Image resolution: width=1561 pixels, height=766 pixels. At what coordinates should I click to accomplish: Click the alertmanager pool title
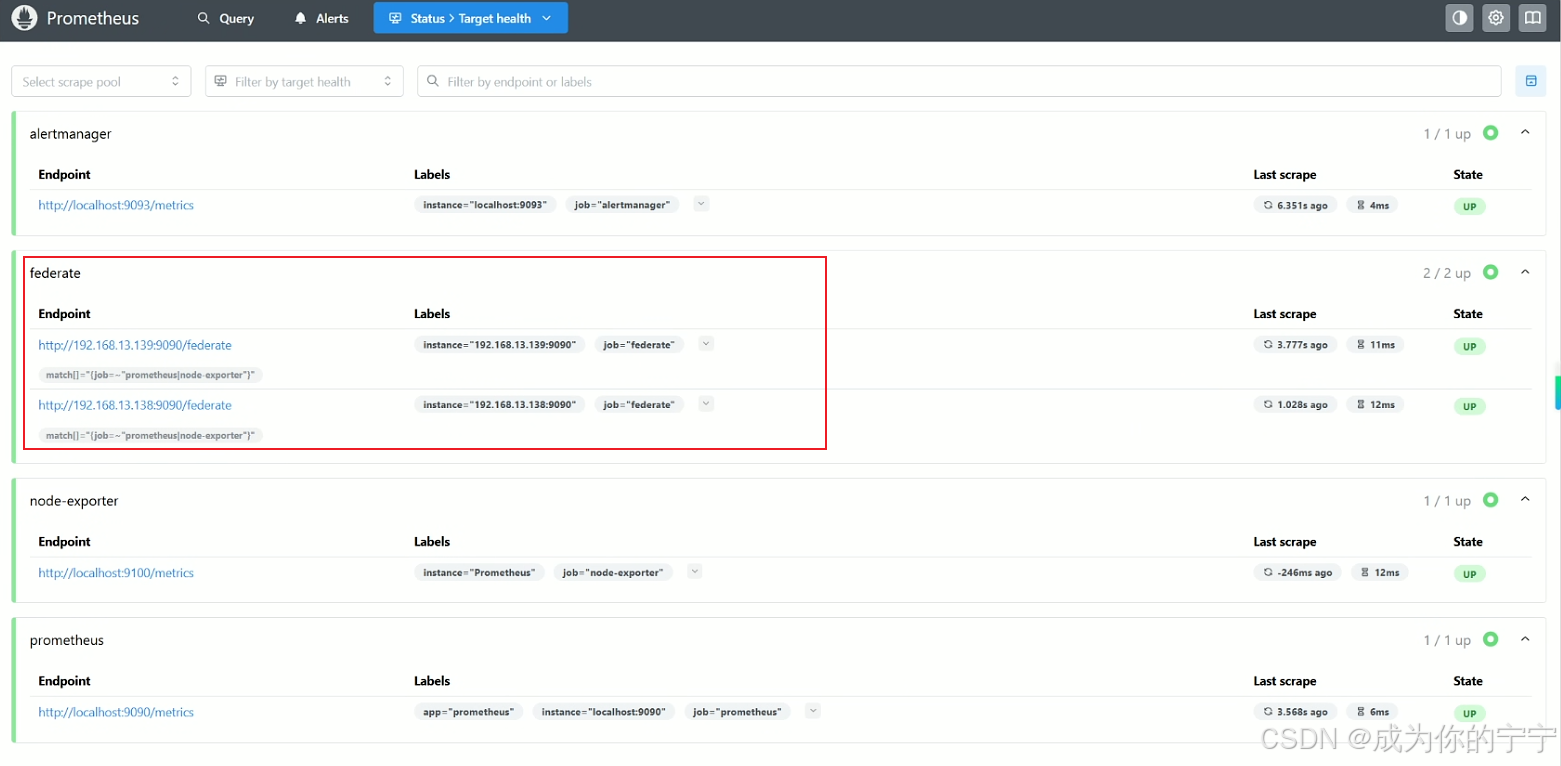coord(70,133)
